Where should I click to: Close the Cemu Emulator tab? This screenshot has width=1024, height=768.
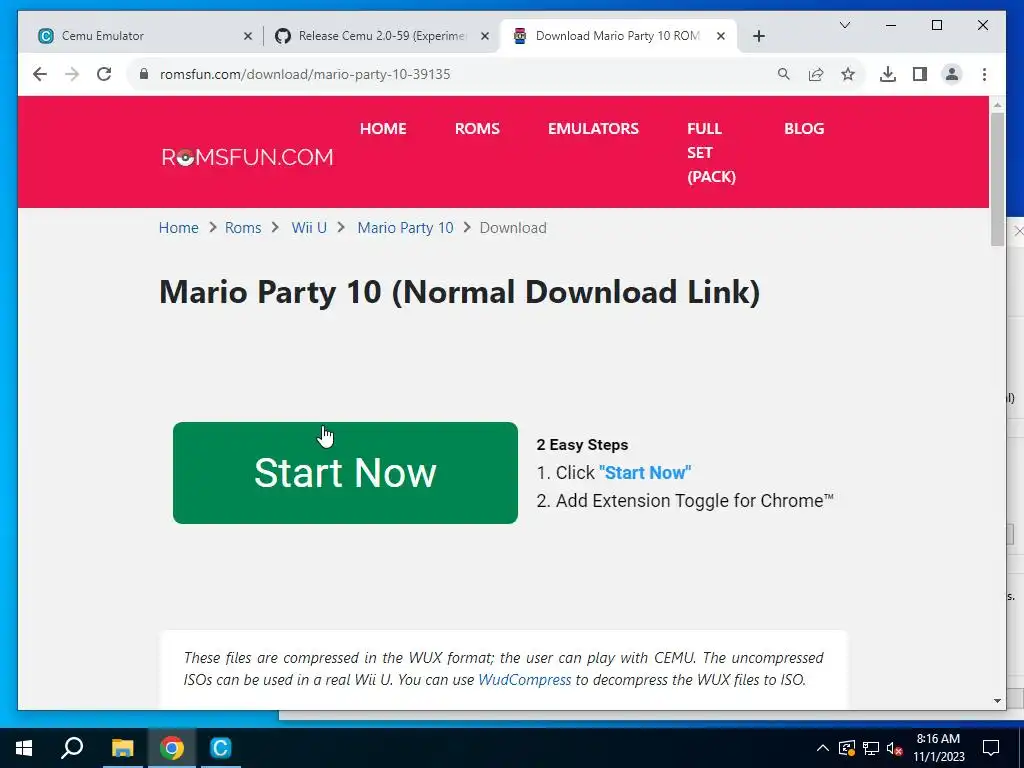point(248,36)
